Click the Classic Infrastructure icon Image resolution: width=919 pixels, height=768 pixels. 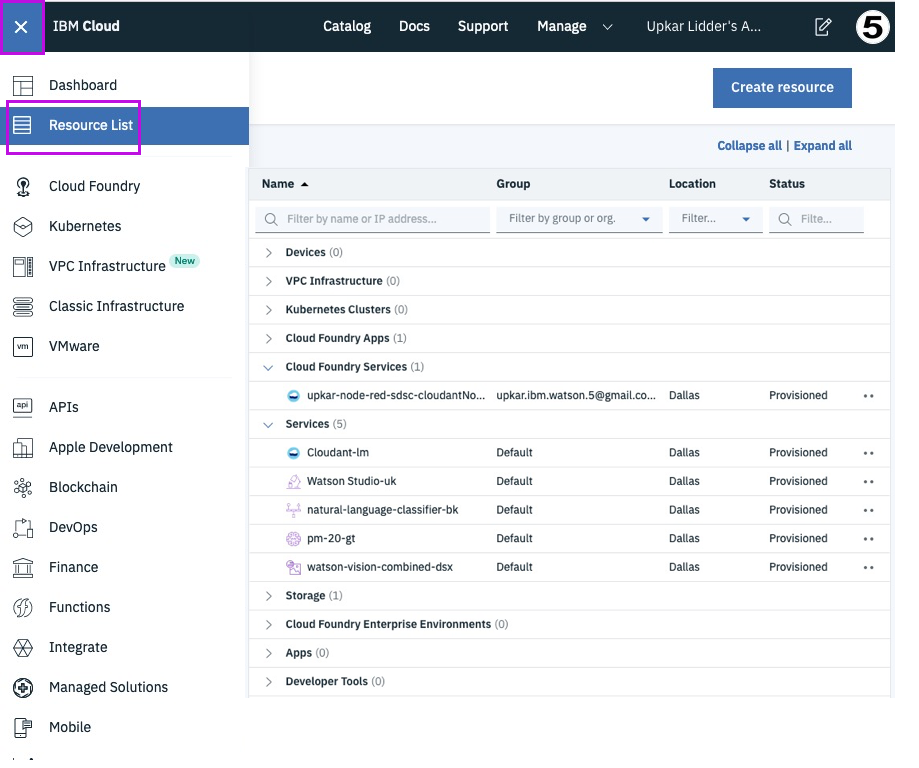(23, 307)
